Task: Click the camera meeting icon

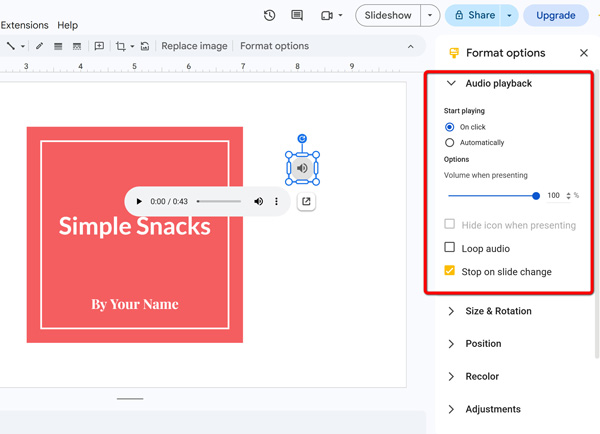Action: pyautogui.click(x=326, y=16)
